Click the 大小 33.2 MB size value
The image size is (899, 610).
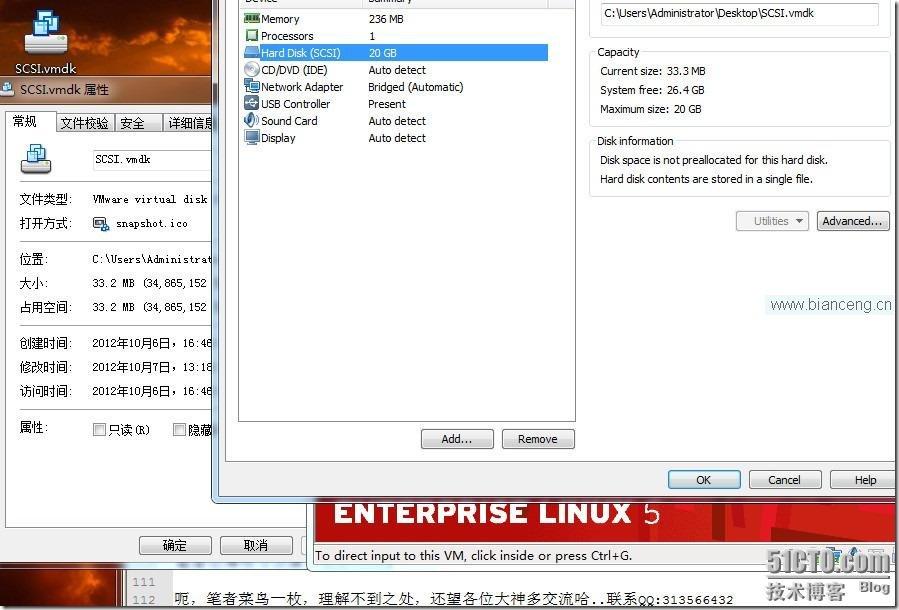pyautogui.click(x=149, y=283)
